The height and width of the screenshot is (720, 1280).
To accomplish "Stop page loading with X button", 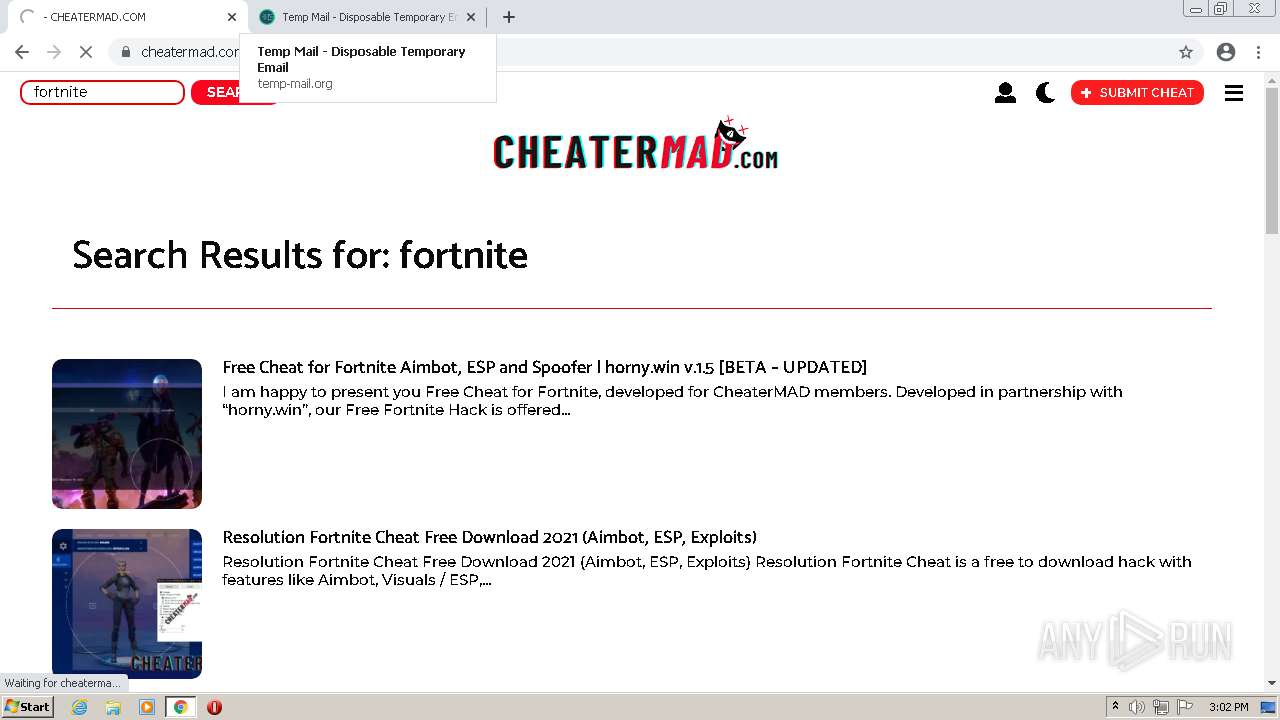I will coord(86,52).
